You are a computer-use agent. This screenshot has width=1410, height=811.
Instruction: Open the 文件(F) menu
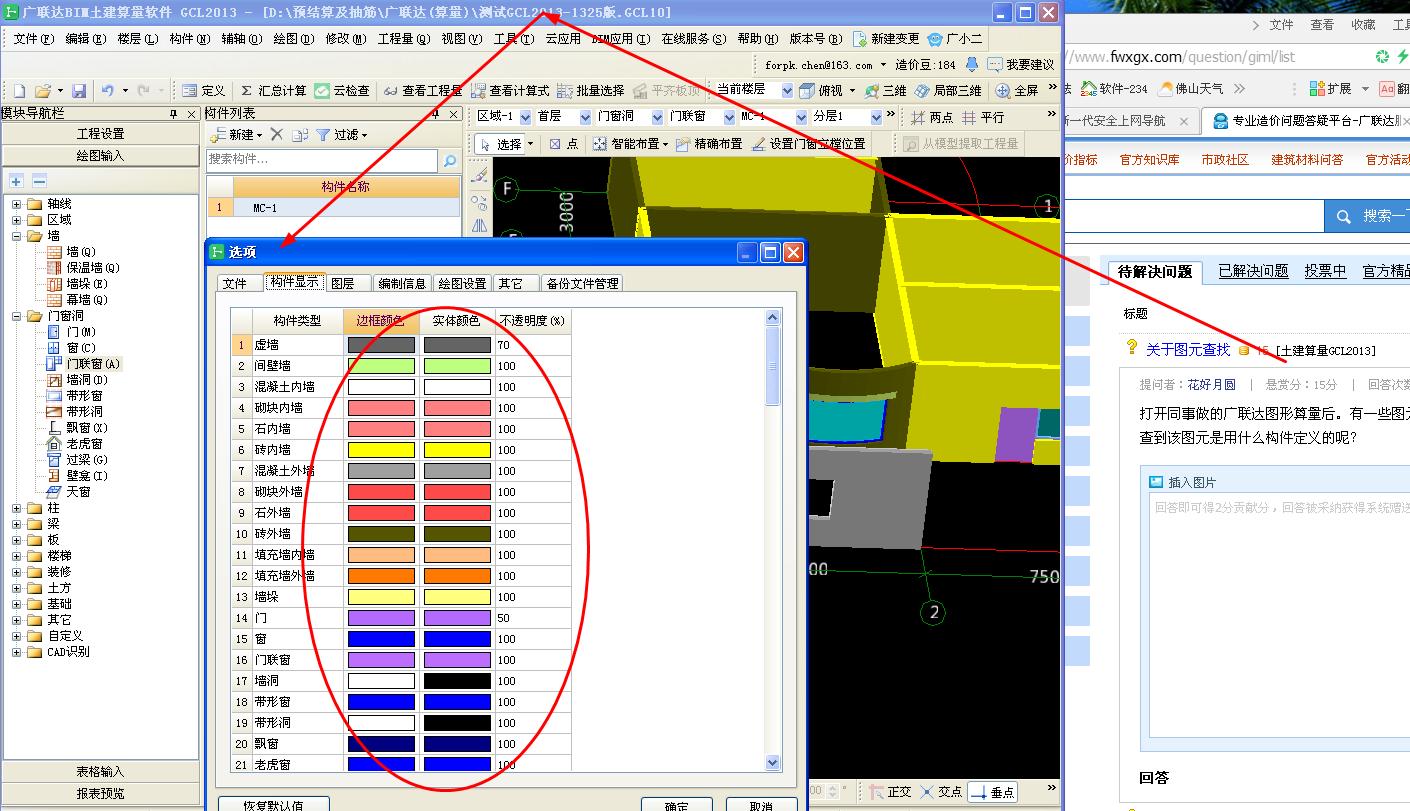point(33,39)
